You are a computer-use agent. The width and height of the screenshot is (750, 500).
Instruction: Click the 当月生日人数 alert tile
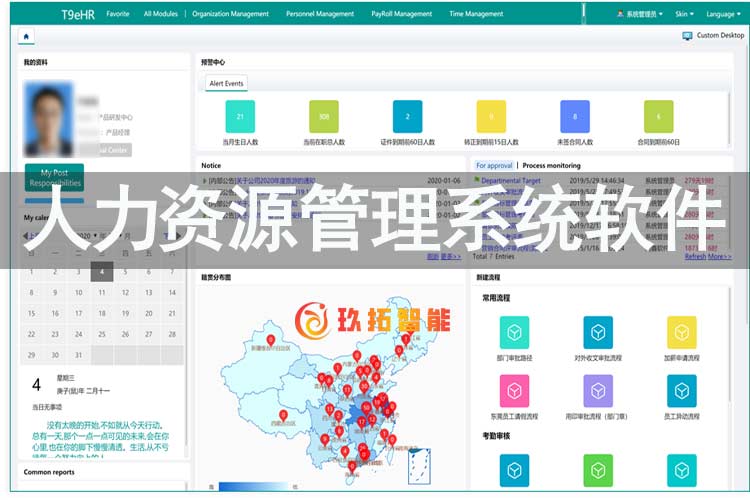240,117
